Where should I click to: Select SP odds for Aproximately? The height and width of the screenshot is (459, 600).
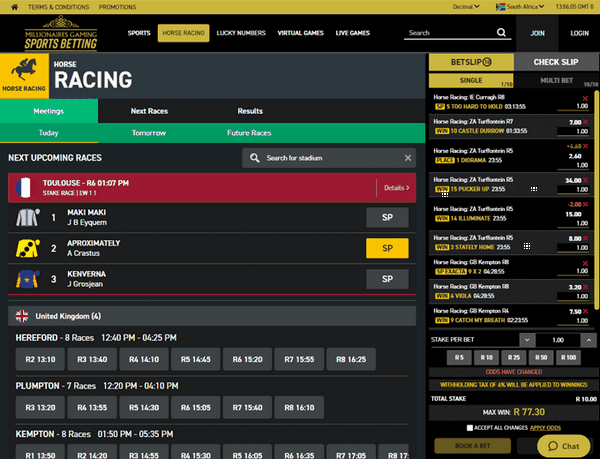(x=388, y=248)
